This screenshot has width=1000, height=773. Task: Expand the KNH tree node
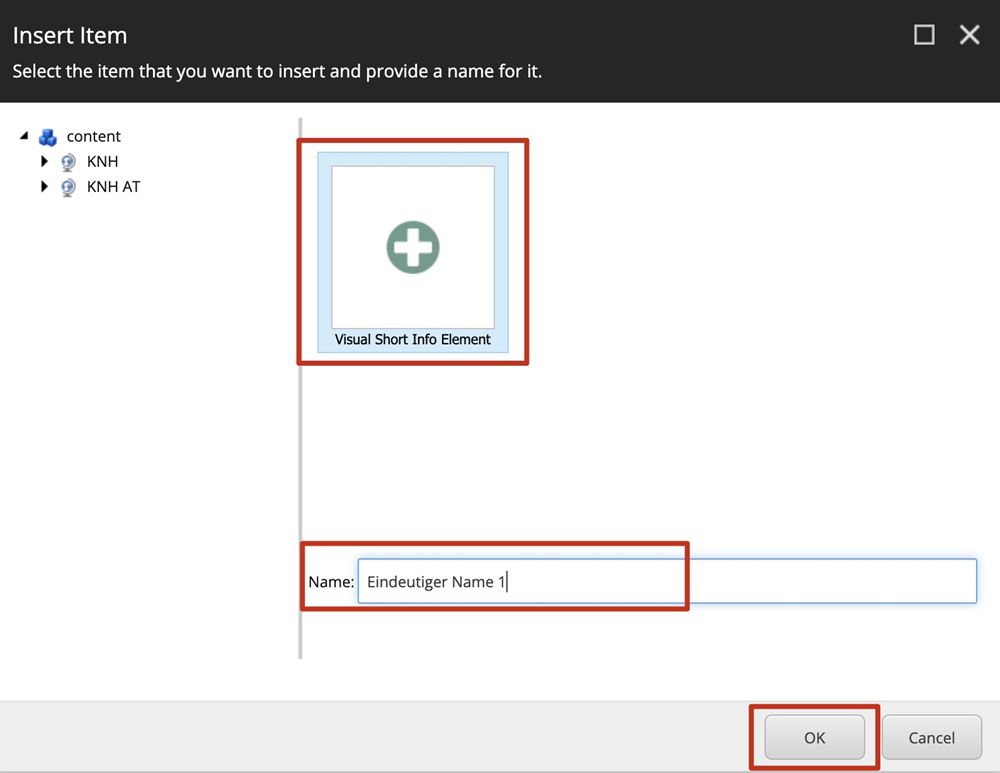click(44, 161)
